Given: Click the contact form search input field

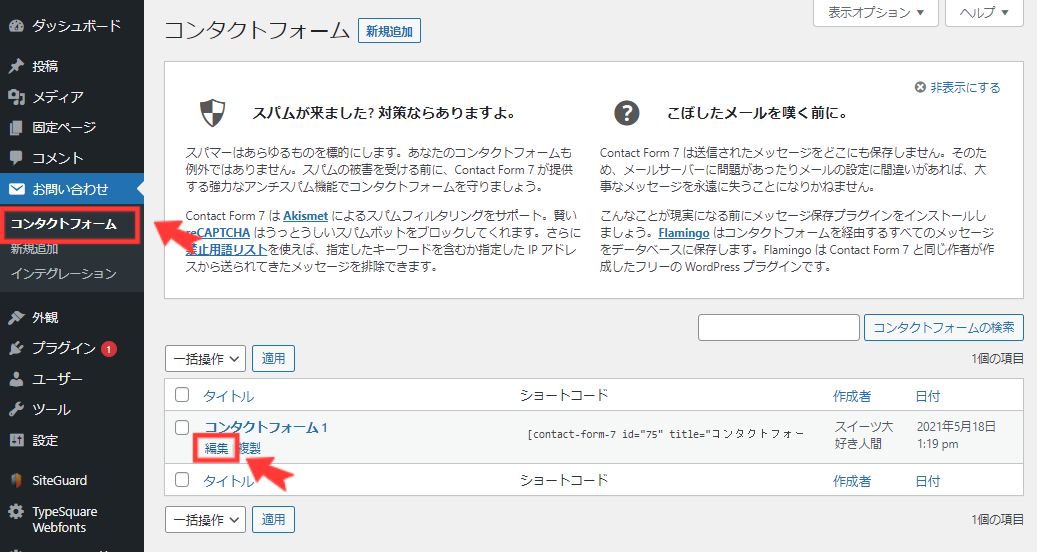Looking at the screenshot, I should pos(778,327).
